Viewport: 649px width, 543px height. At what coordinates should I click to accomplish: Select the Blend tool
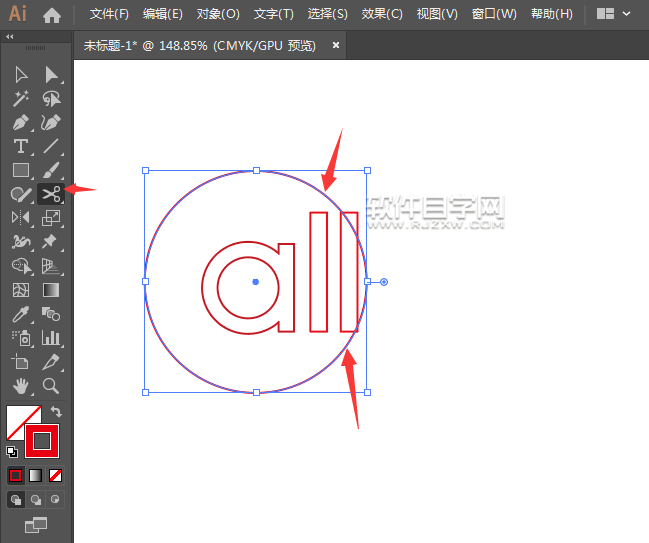tap(51, 314)
